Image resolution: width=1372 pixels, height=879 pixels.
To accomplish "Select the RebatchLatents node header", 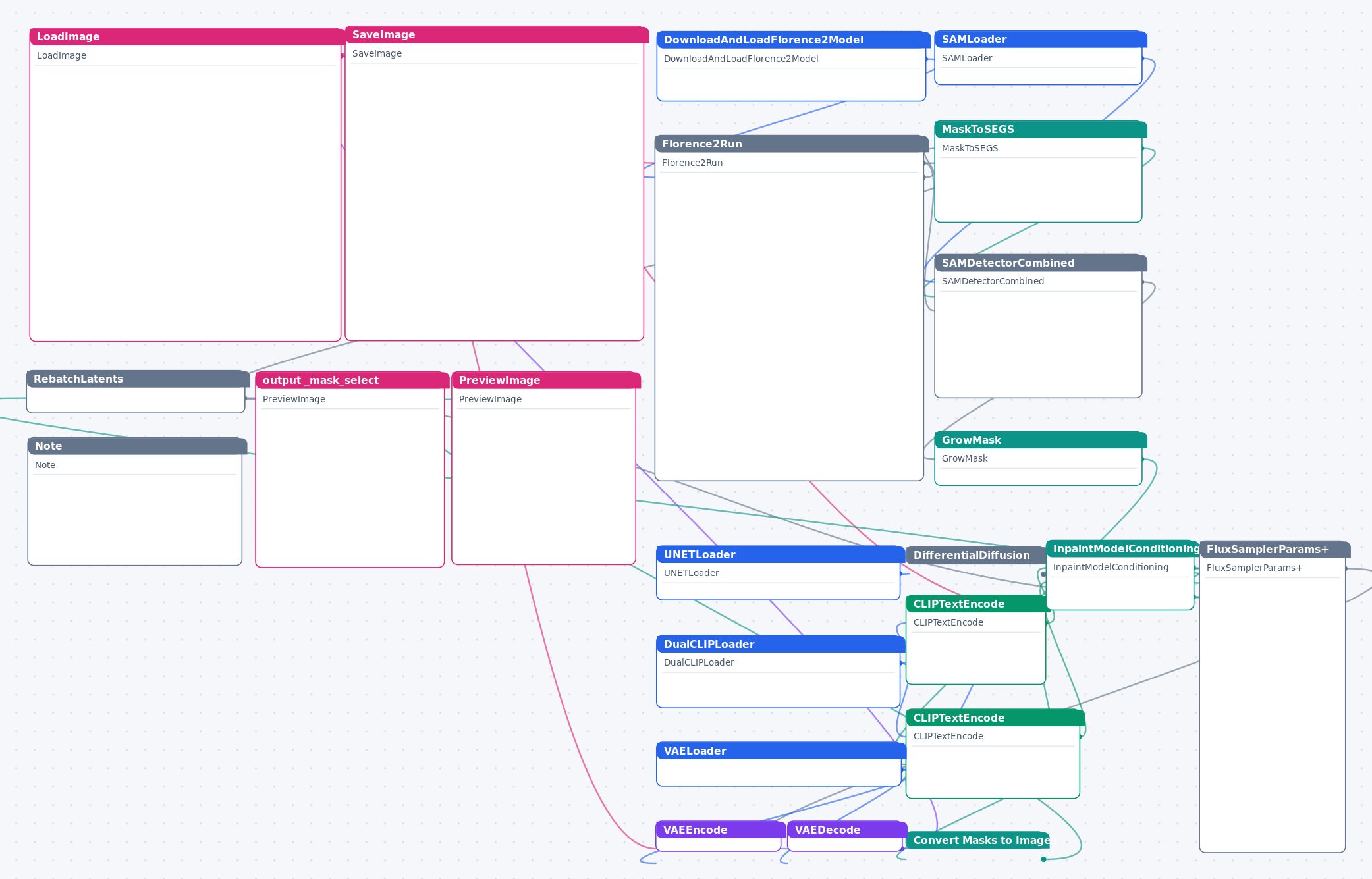I will point(138,379).
